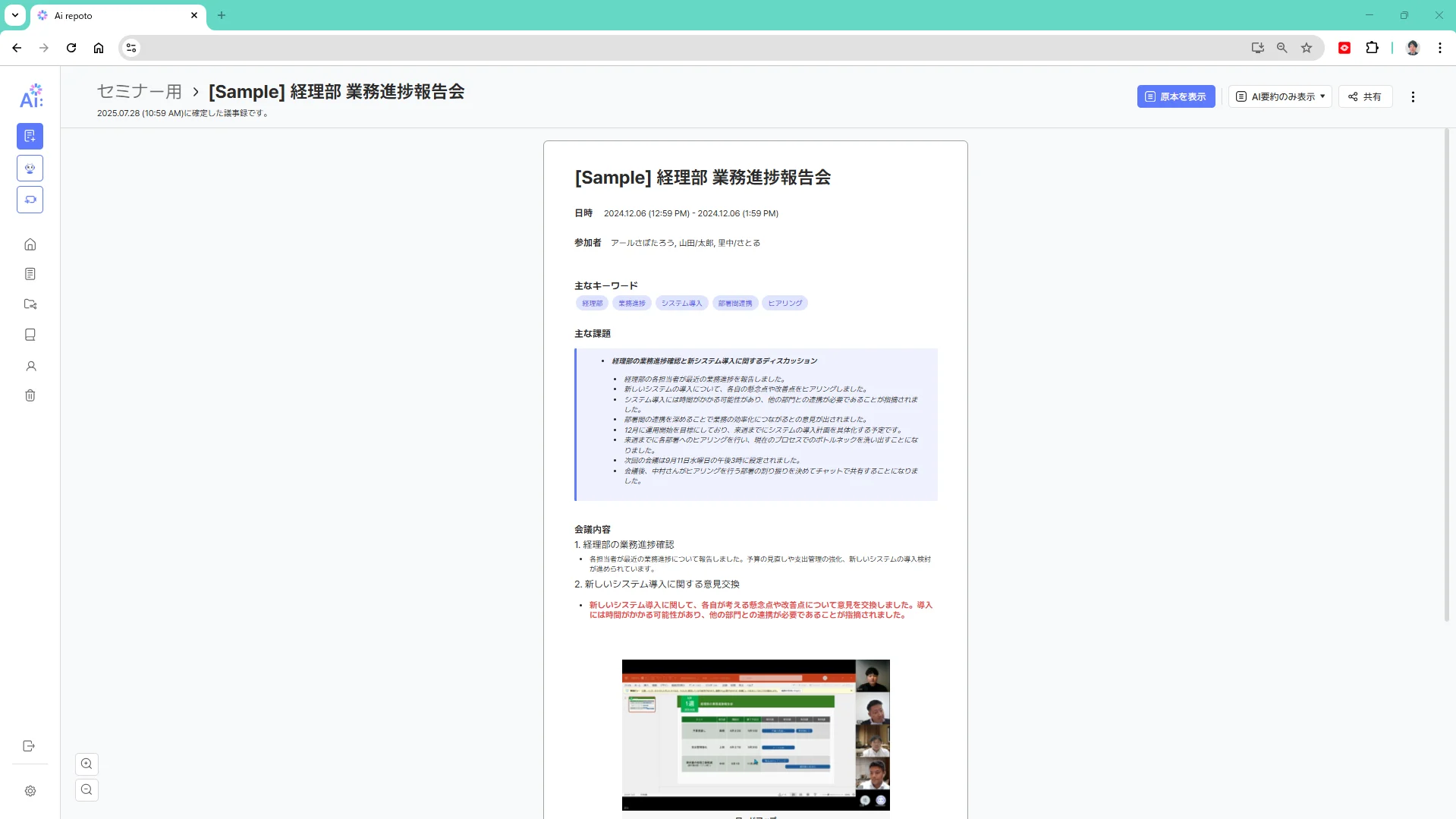
Task: Click the document title [Sample] 経理部 業務進捗報告会
Action: coord(703,178)
